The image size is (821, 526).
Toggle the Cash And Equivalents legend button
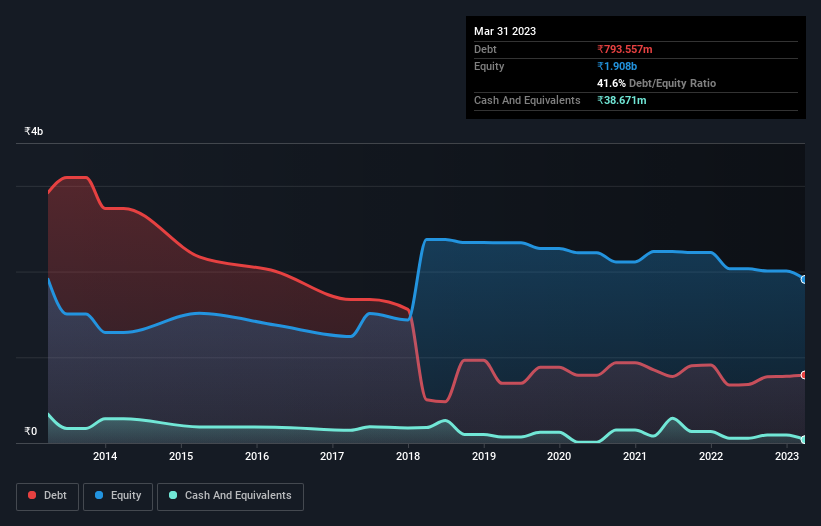(x=230, y=496)
